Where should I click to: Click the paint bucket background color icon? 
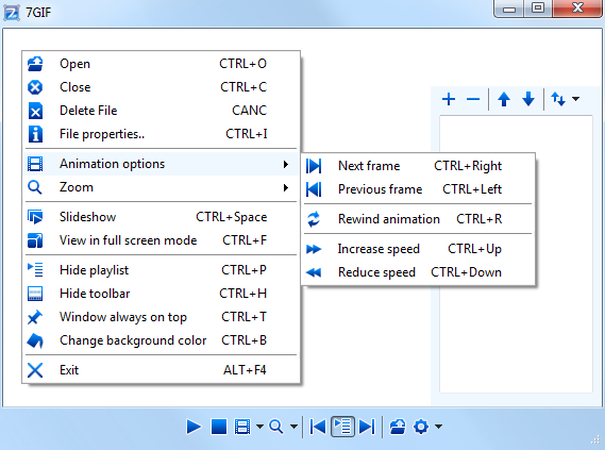coord(35,340)
